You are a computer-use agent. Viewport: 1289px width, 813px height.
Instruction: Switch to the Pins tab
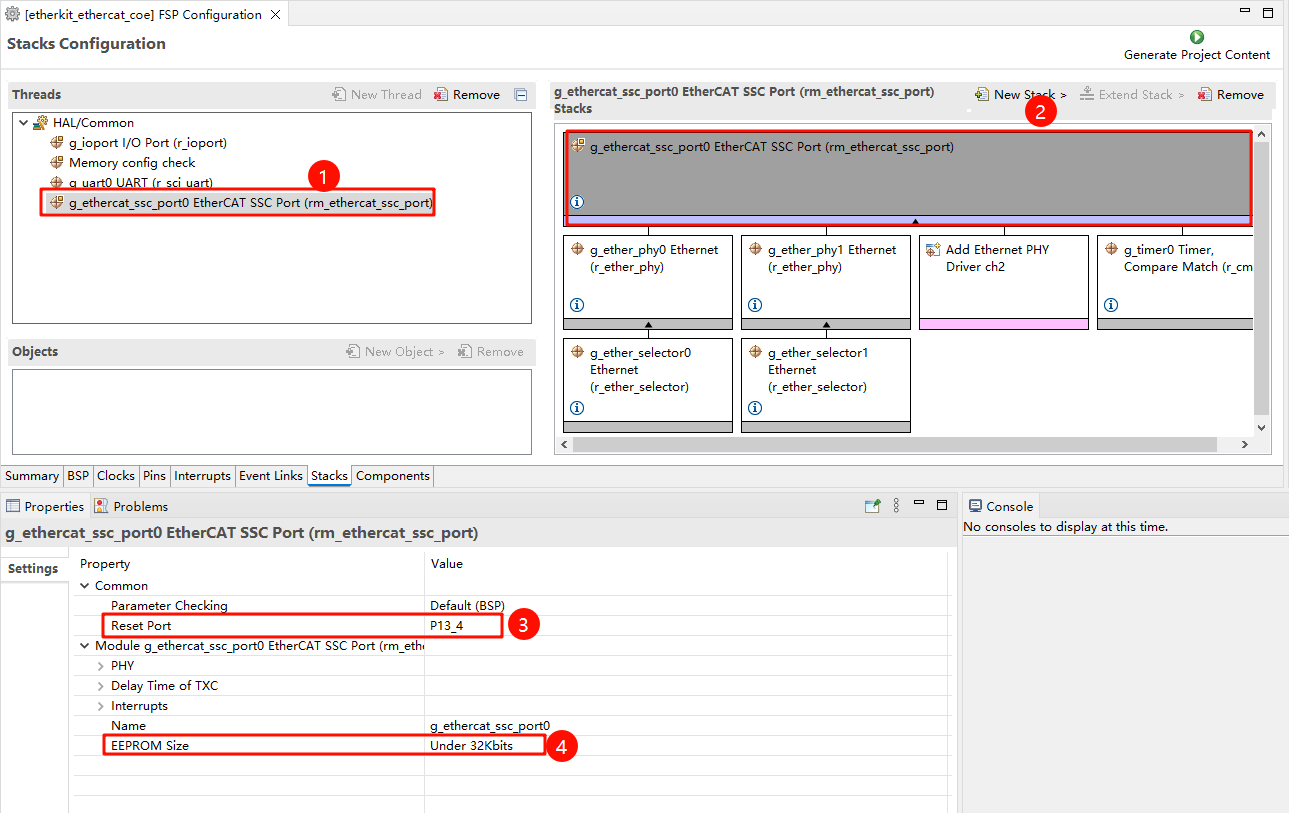pyautogui.click(x=154, y=476)
